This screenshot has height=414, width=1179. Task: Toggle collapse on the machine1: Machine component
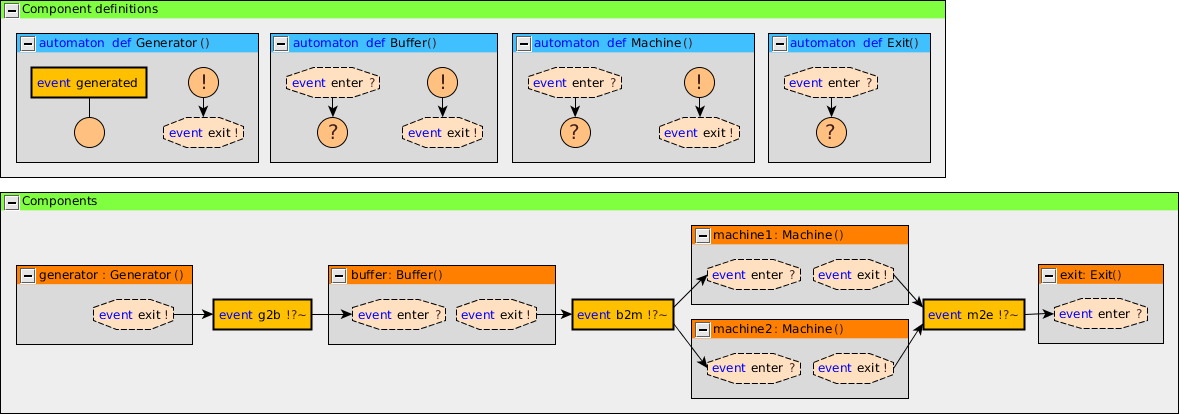point(701,236)
